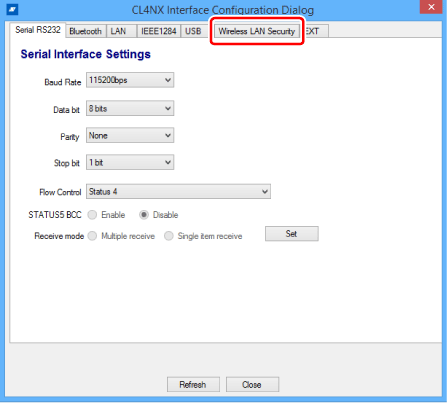Expand the Data bit combo box

130,109
